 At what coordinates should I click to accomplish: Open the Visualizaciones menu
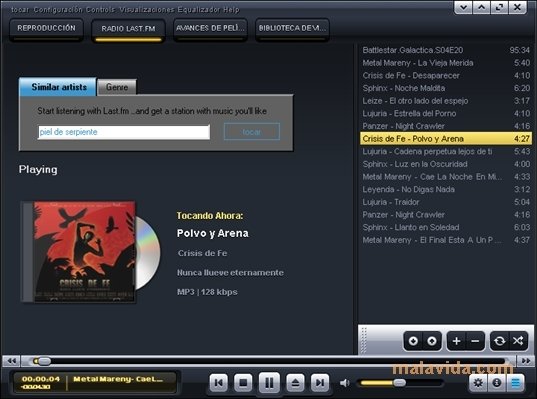[x=147, y=10]
